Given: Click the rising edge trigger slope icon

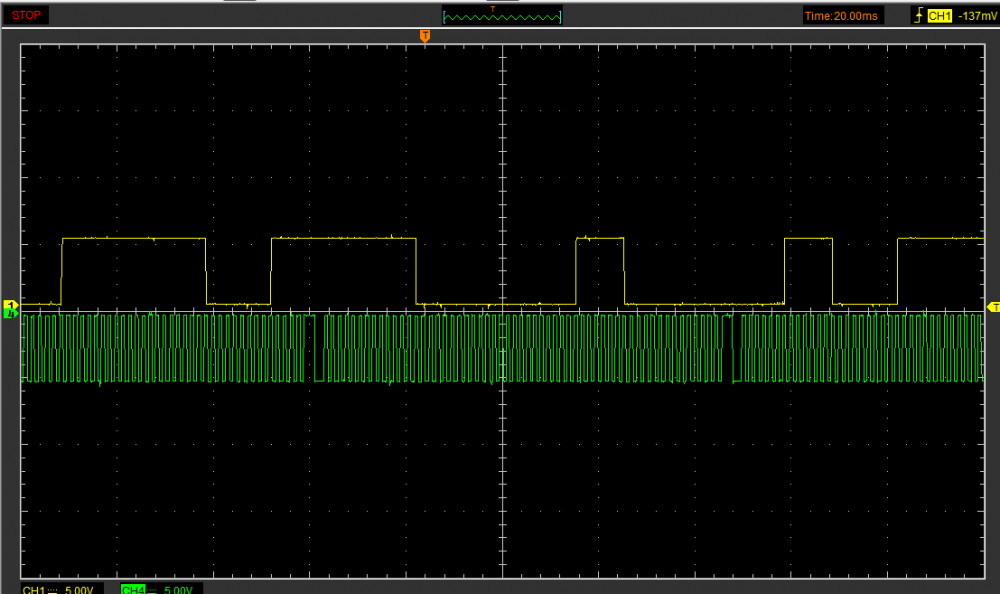Looking at the screenshot, I should click(917, 16).
